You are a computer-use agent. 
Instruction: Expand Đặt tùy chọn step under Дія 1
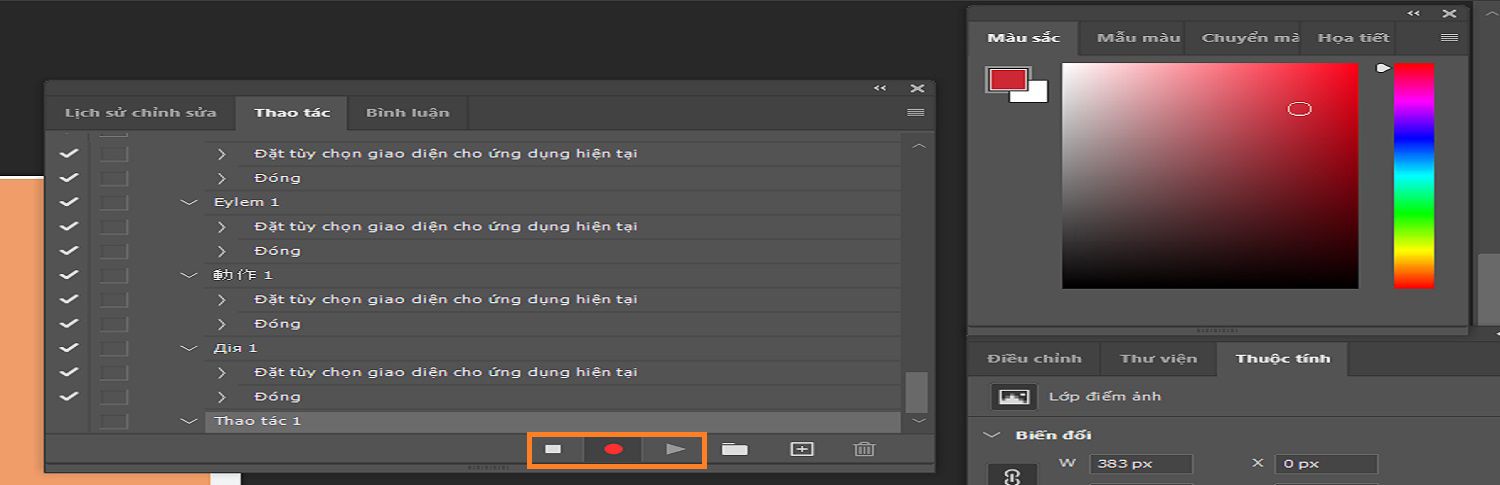222,372
